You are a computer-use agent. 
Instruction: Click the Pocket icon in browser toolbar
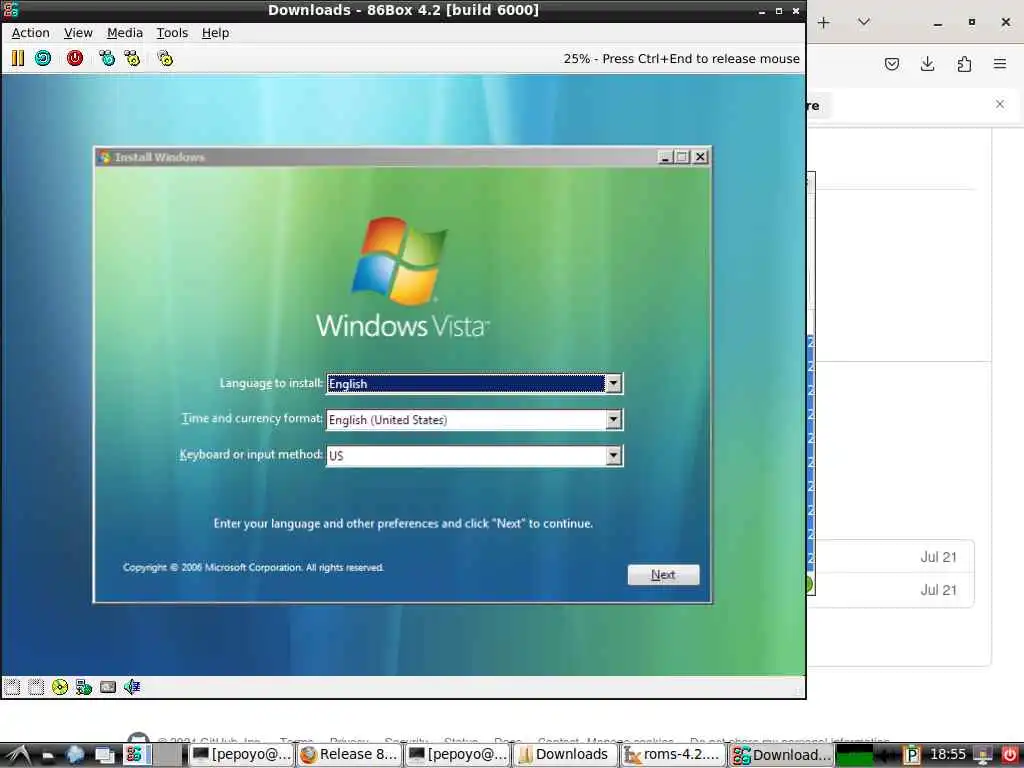(892, 63)
